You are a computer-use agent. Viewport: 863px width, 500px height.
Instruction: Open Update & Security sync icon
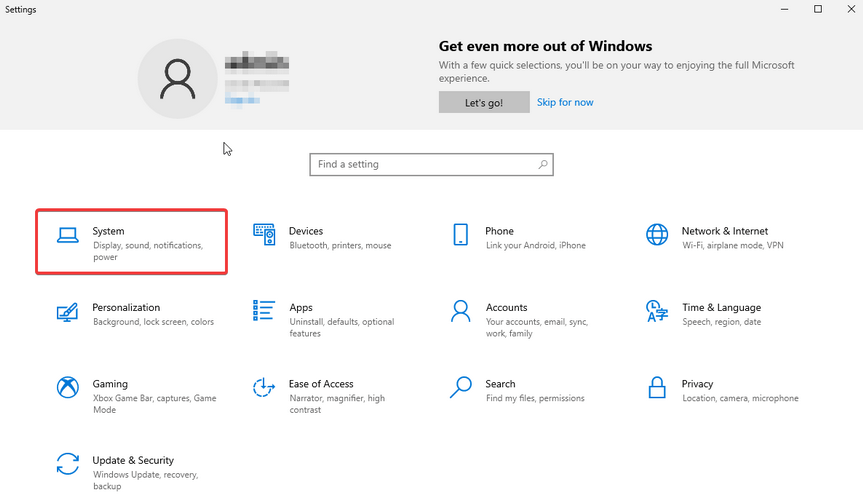(x=67, y=464)
